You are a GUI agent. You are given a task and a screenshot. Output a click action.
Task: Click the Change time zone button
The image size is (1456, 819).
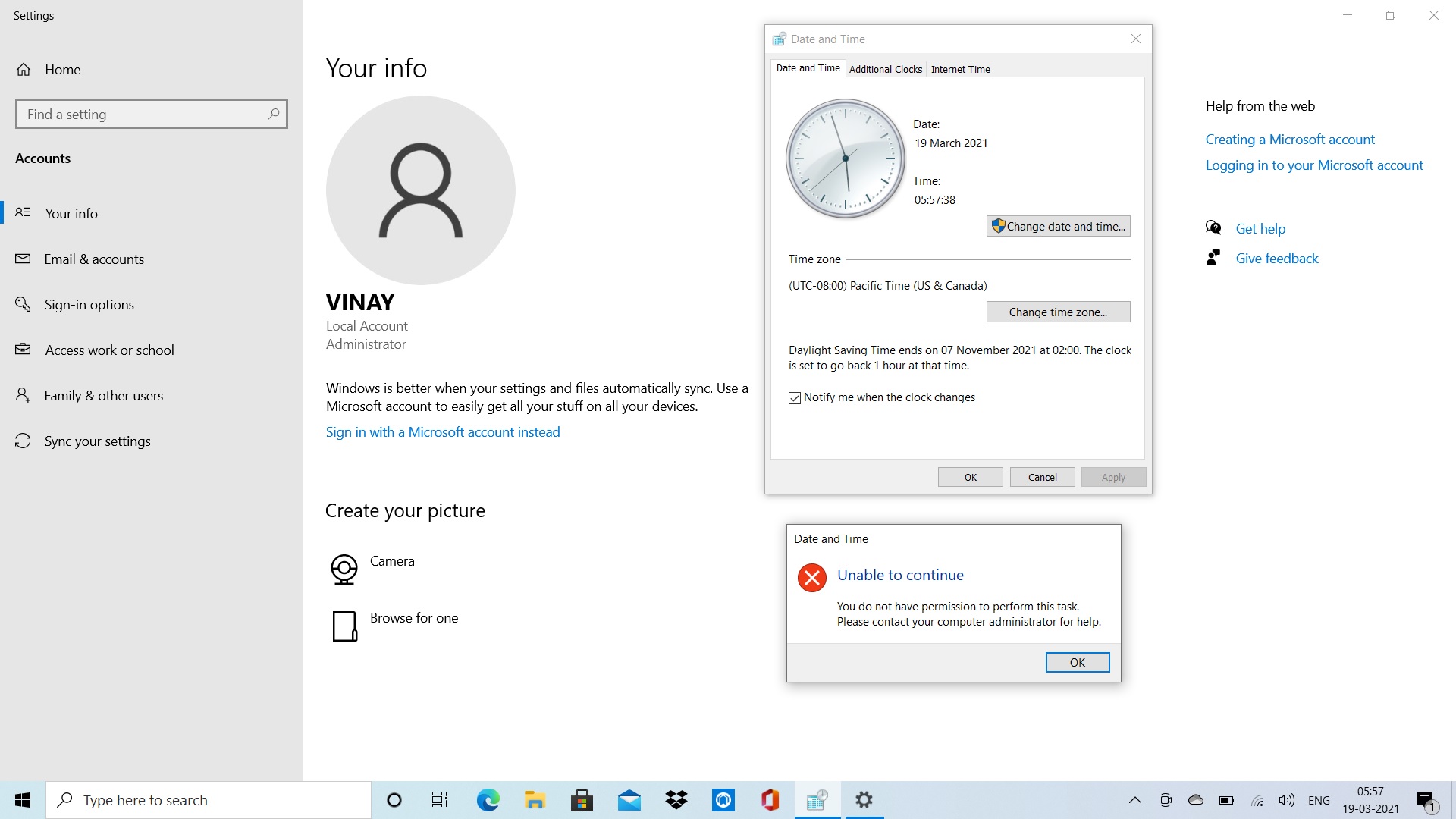tap(1057, 312)
